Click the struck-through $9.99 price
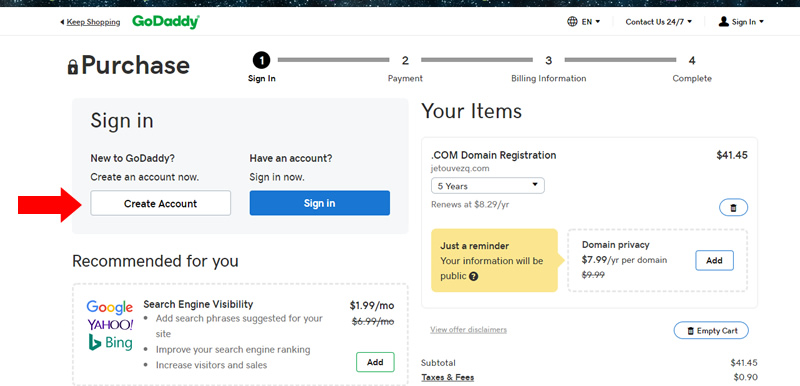 pos(593,275)
